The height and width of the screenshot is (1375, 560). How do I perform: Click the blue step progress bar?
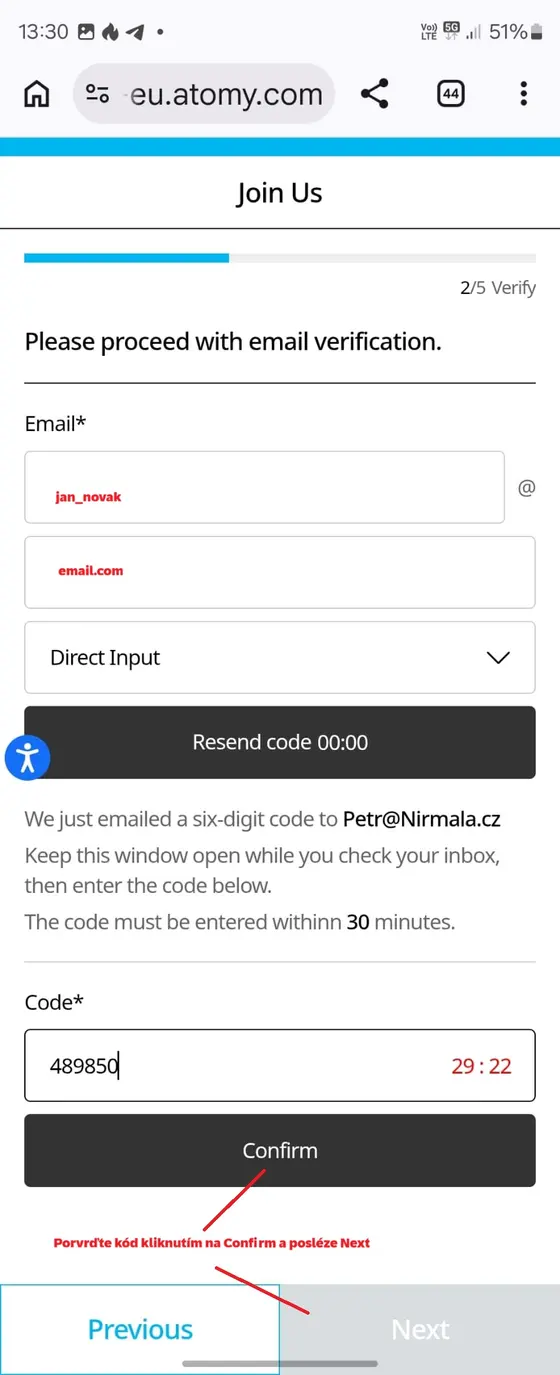127,258
